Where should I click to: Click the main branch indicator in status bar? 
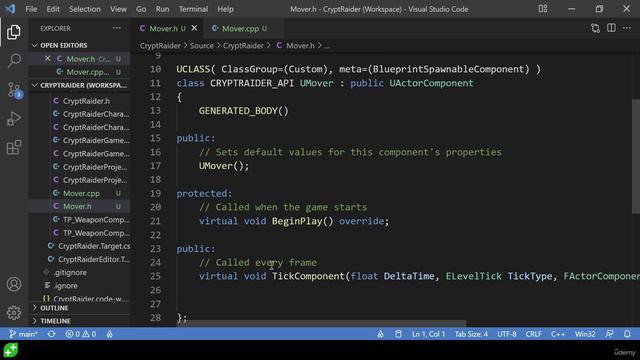[x=23, y=334]
